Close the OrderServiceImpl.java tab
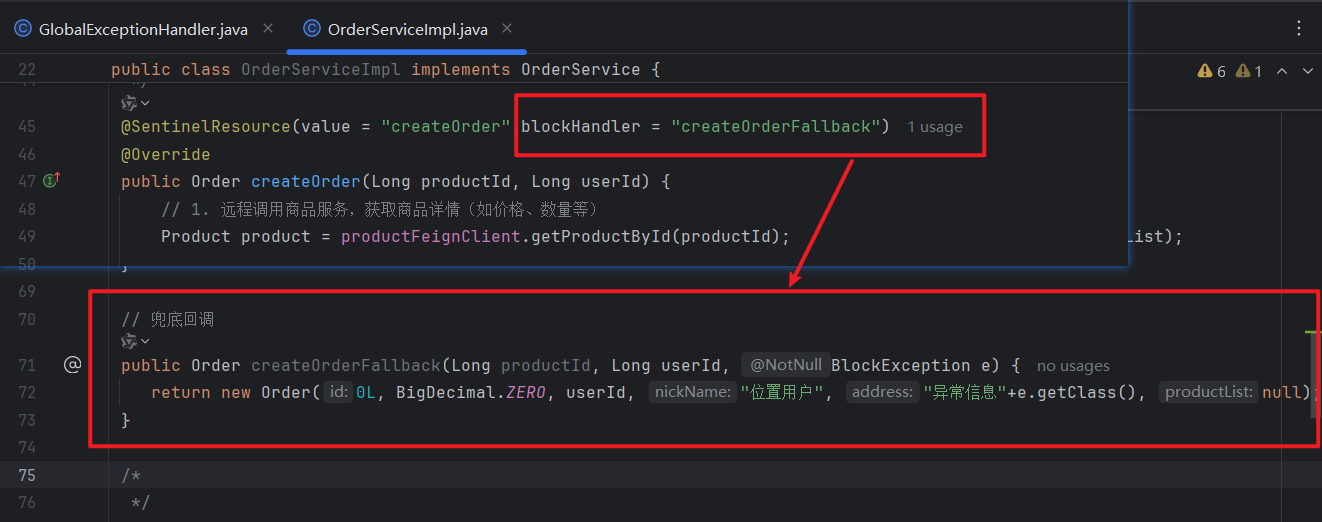 tap(508, 29)
